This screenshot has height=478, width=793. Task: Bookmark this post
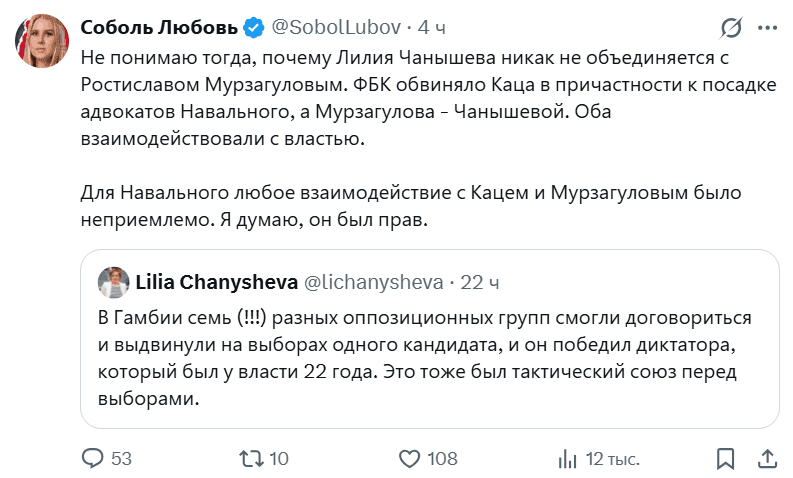[725, 459]
